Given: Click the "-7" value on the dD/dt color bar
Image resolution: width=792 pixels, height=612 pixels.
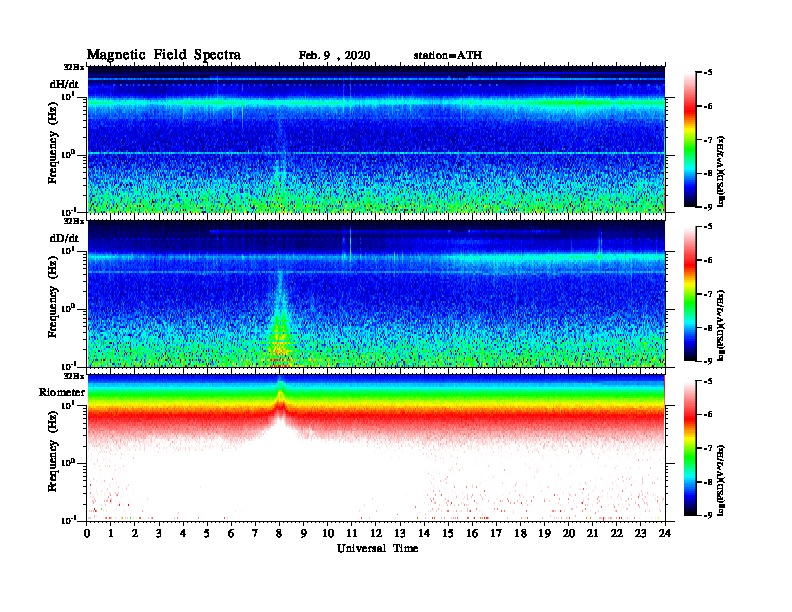Looking at the screenshot, I should click(x=708, y=294).
